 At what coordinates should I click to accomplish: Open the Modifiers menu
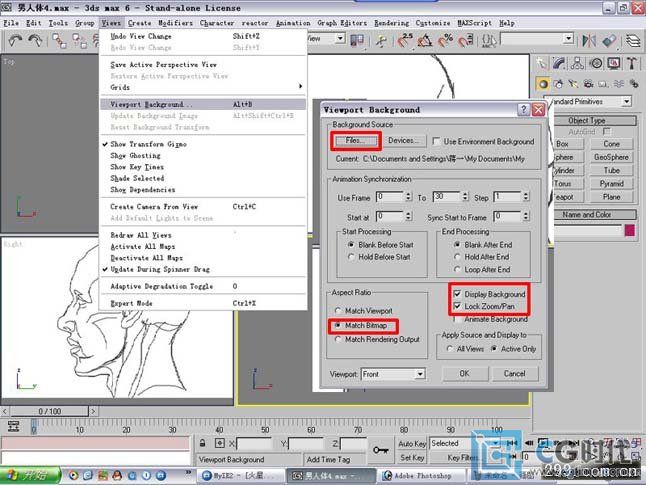coord(176,23)
